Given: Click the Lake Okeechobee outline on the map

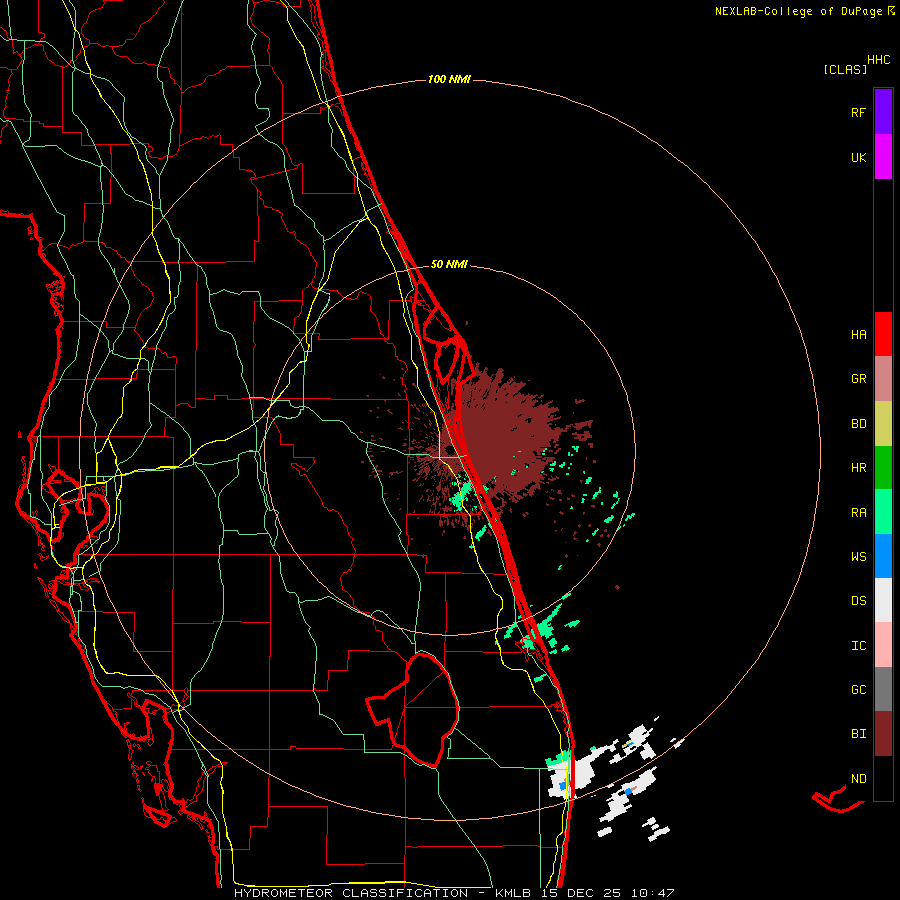Looking at the screenshot, I should (x=414, y=709).
